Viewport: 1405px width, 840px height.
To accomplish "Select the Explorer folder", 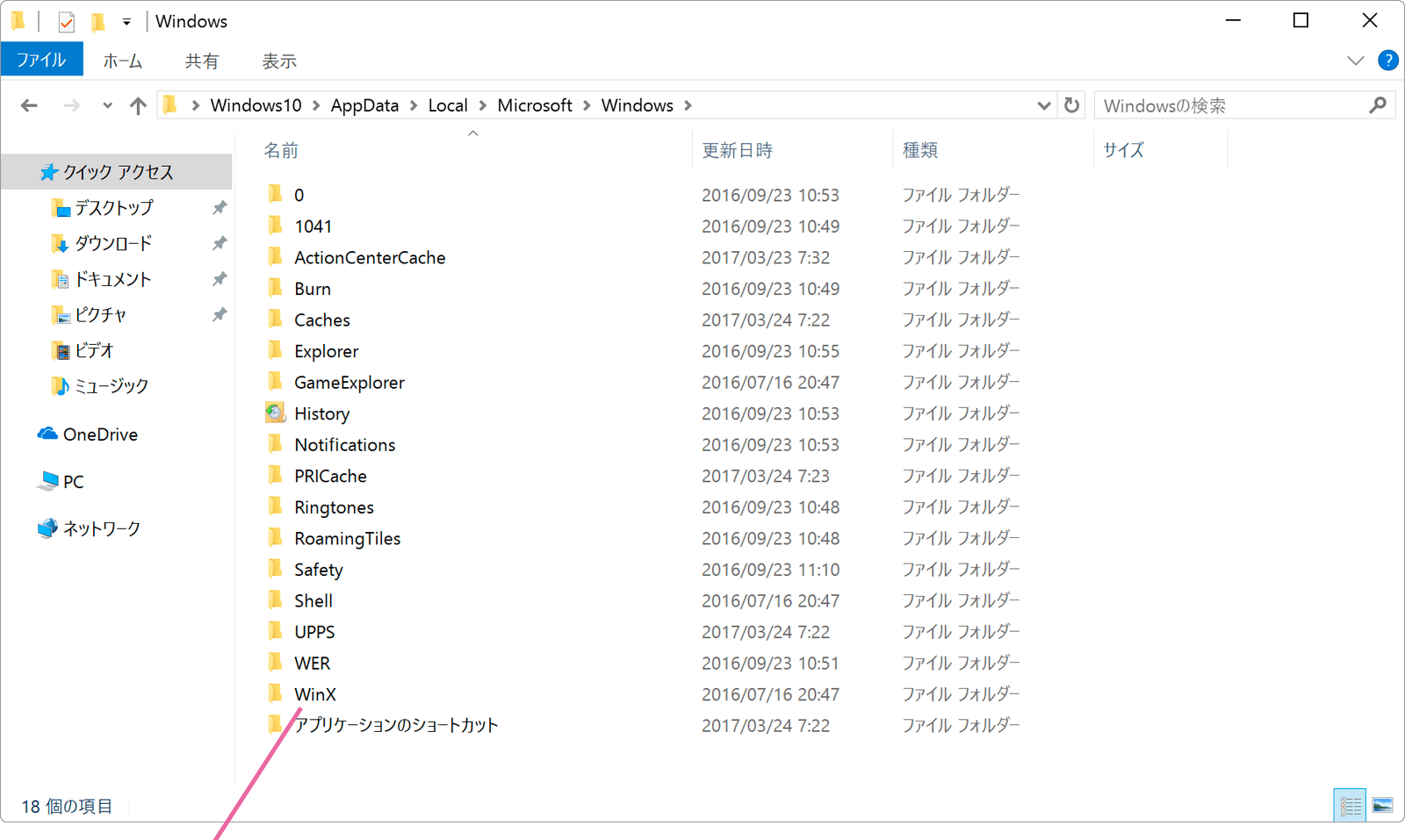I will [327, 351].
